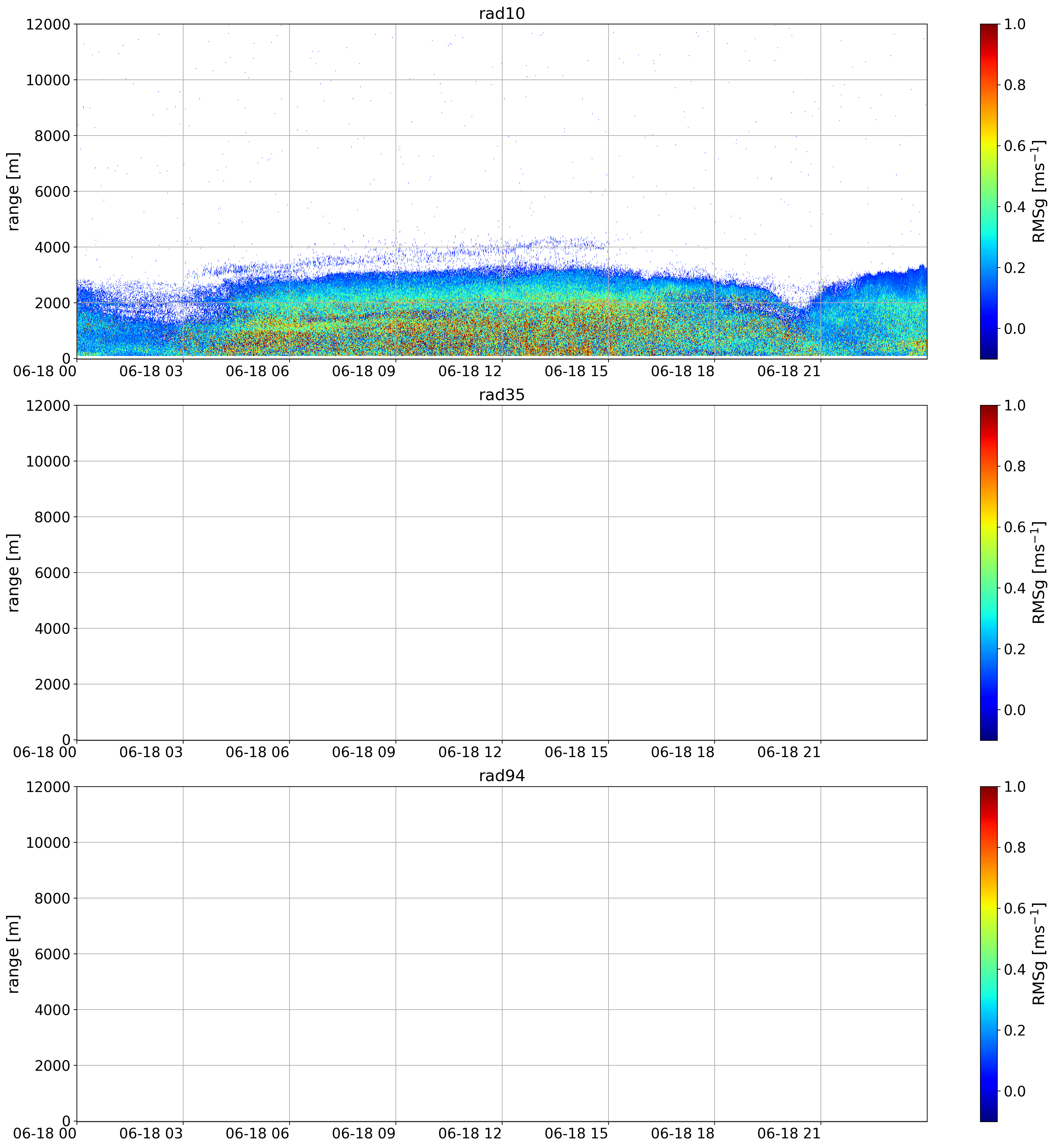Screen dimensions: 1055x1148
Task: Click the 0.8 tick on rad35 colorbar
Action: coord(1014,467)
